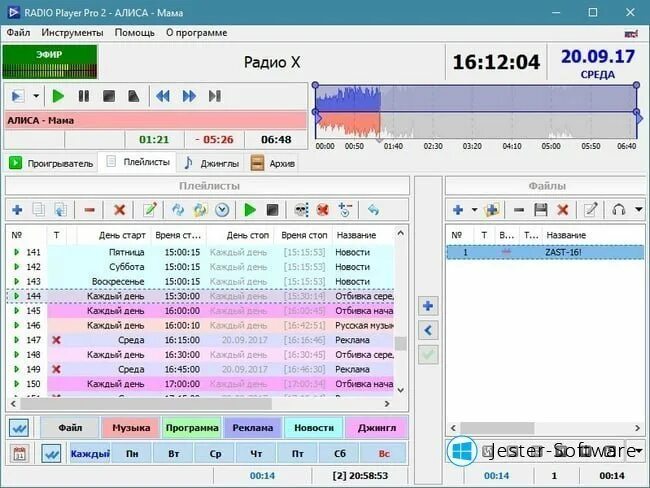
Task: Undo with the blue curved arrow icon
Action: coord(374,210)
